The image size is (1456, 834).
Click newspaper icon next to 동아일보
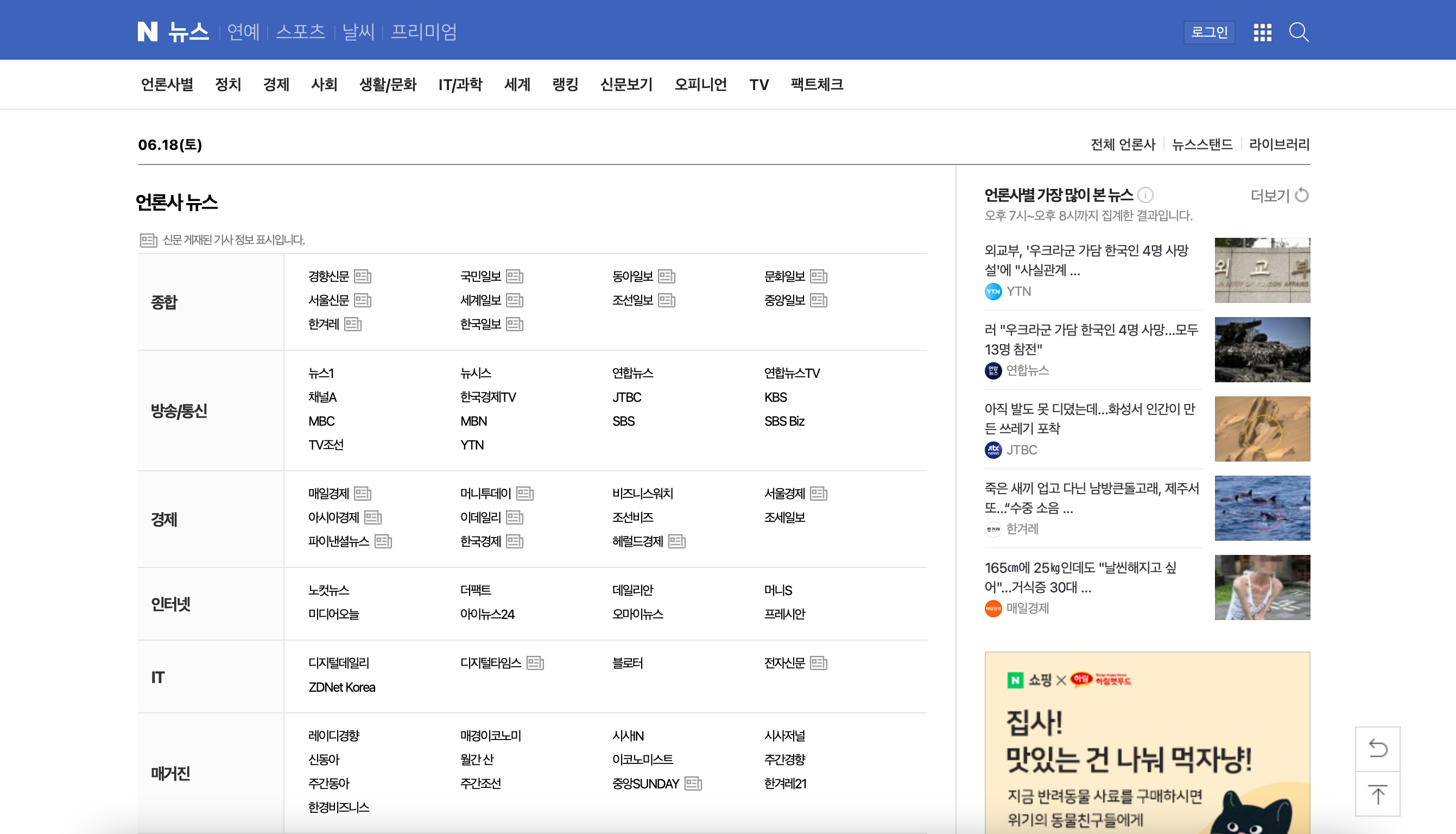[x=667, y=277]
